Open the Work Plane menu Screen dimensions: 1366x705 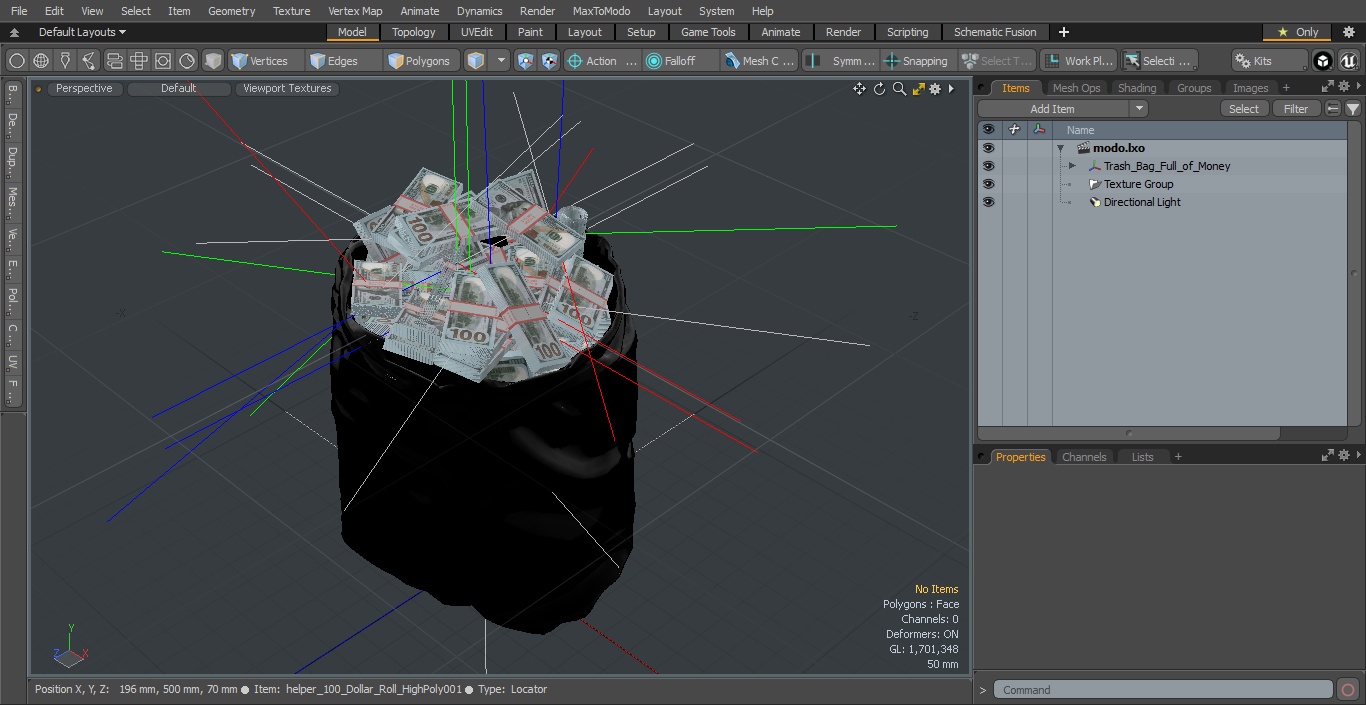(x=1078, y=61)
